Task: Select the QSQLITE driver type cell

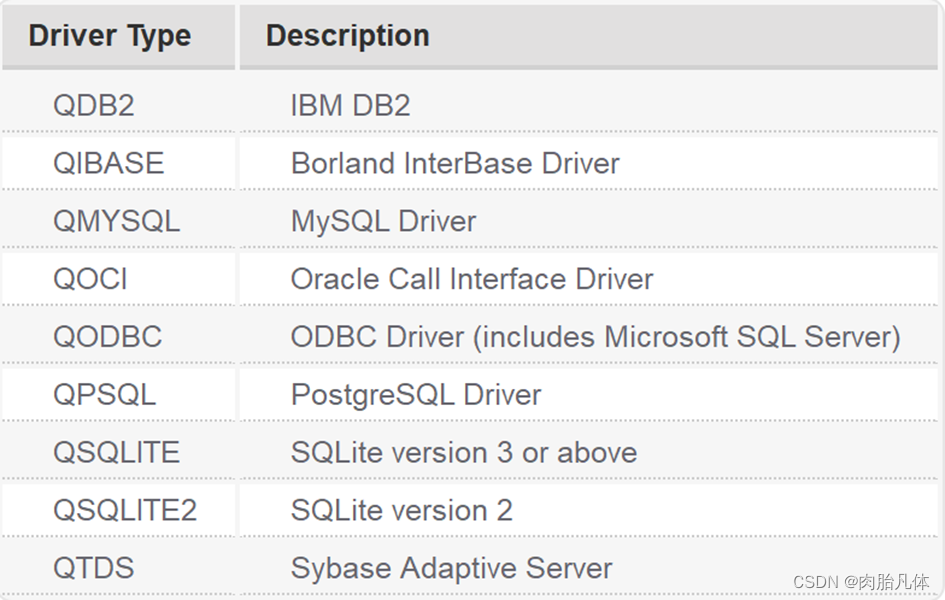Action: click(x=118, y=452)
